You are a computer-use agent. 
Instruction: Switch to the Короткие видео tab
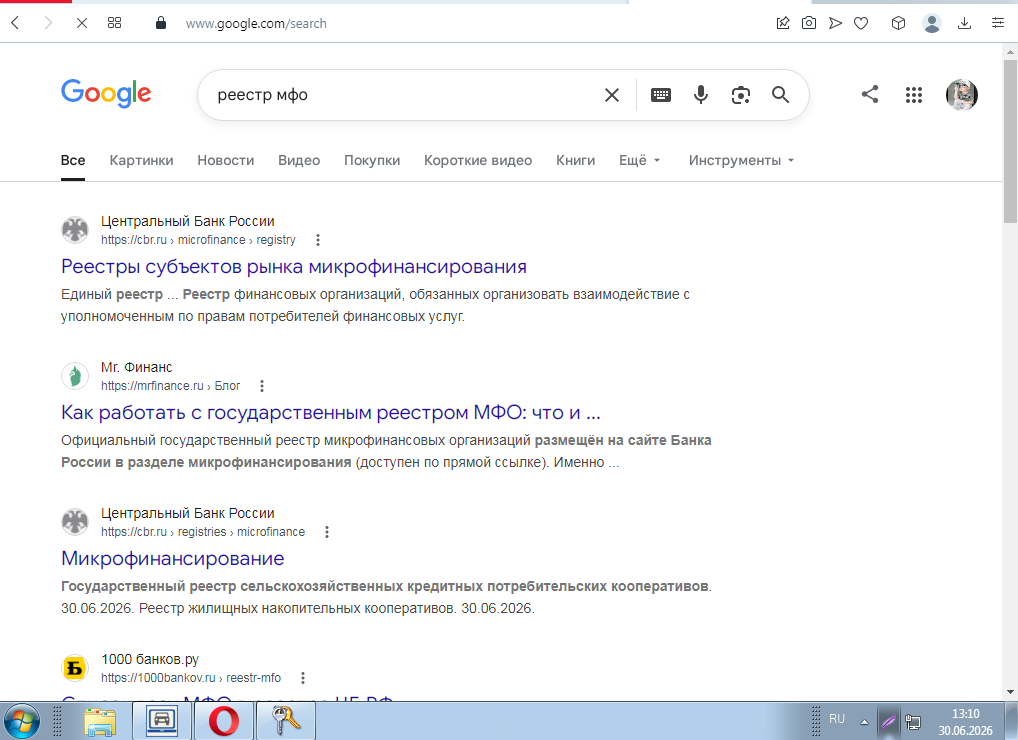click(x=478, y=160)
